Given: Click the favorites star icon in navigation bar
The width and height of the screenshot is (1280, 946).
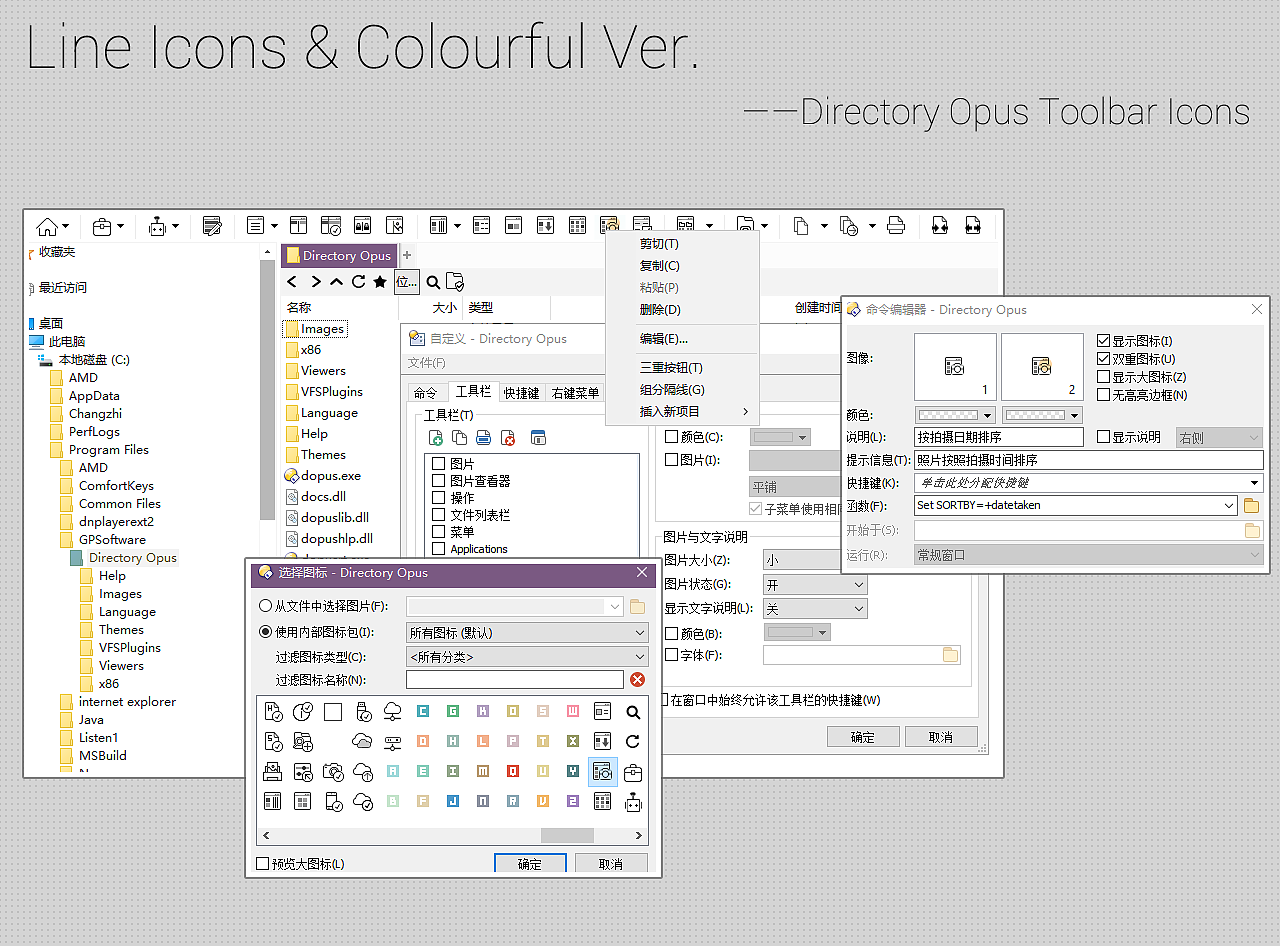Looking at the screenshot, I should [x=380, y=282].
